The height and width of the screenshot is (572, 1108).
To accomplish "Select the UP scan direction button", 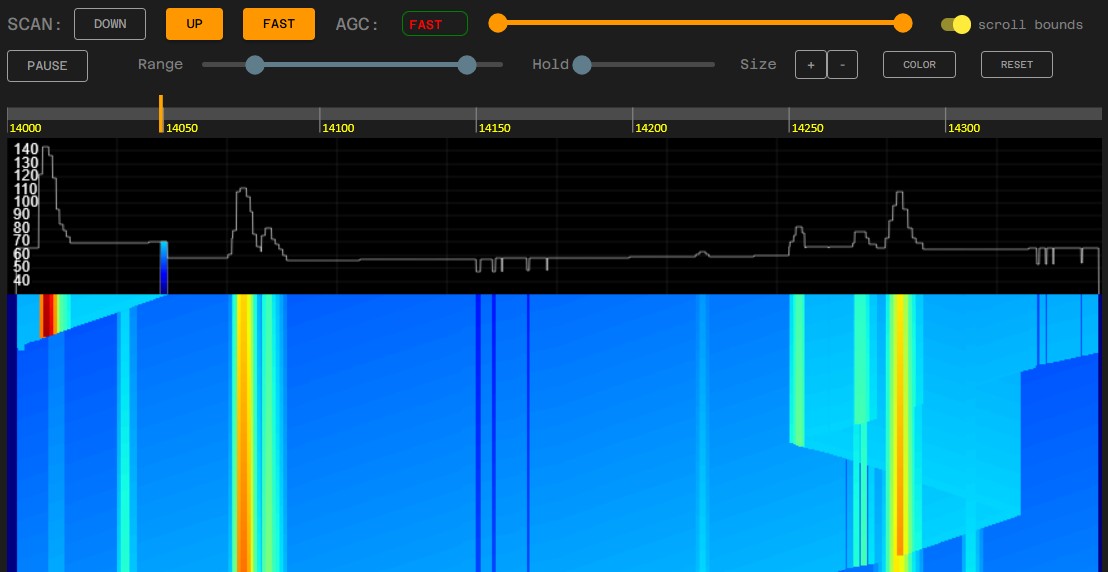I will [194, 24].
